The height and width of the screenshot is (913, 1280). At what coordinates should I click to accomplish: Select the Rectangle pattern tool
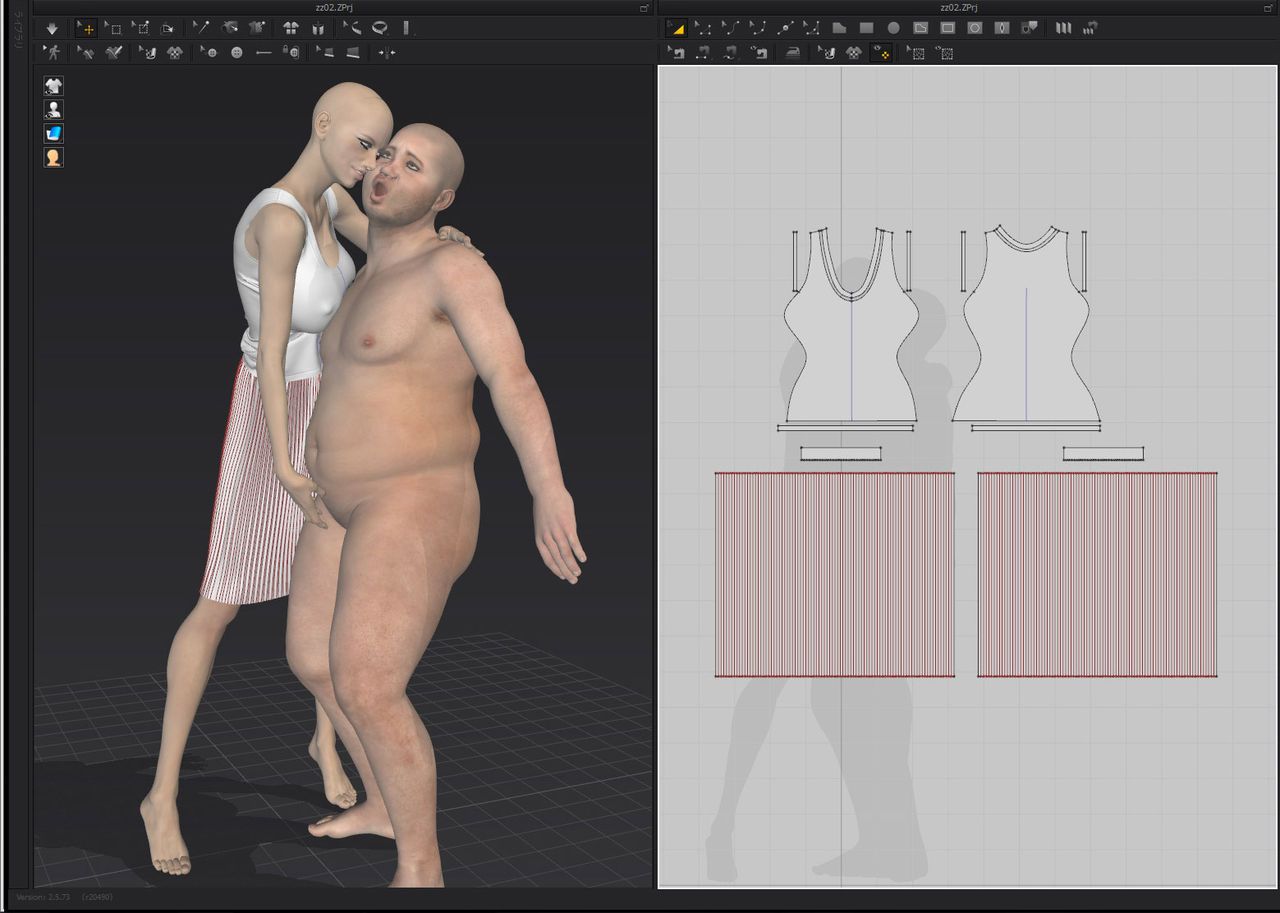(867, 28)
